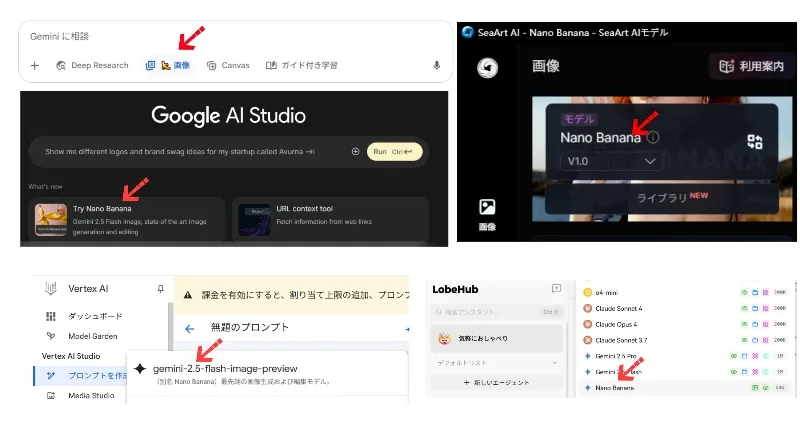800x436 pixels.
Task: Select プロンプトを作成 in Vertex AI Studio
Action: (80, 375)
